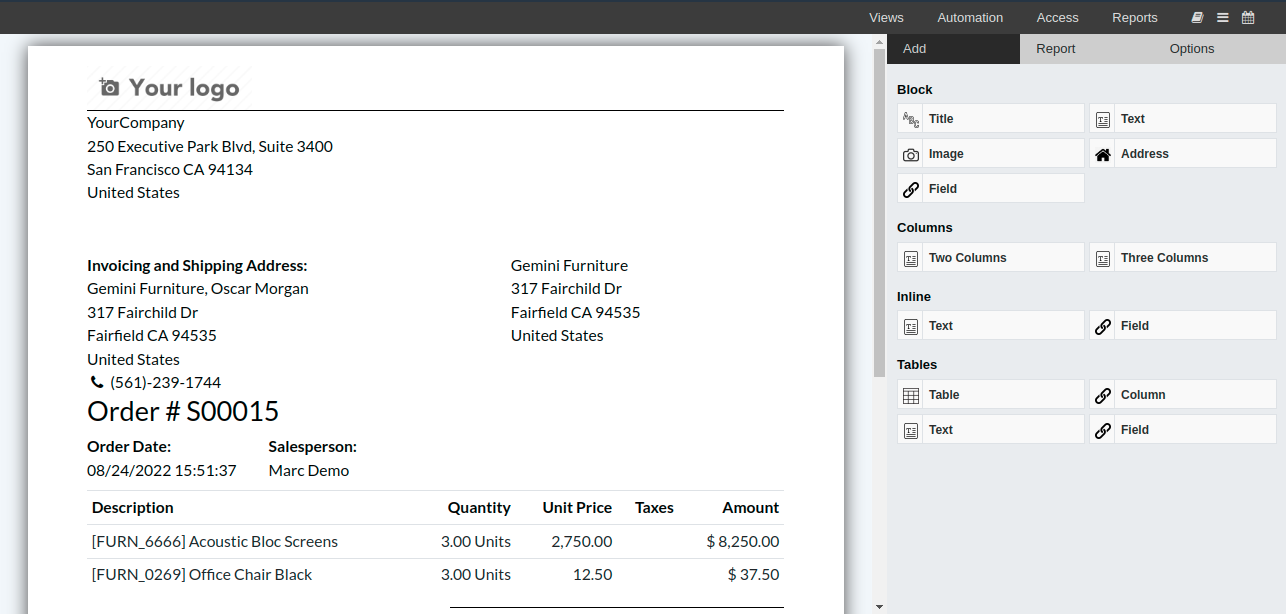The height and width of the screenshot is (614, 1286).
Task: Open the Views menu
Action: pos(886,17)
